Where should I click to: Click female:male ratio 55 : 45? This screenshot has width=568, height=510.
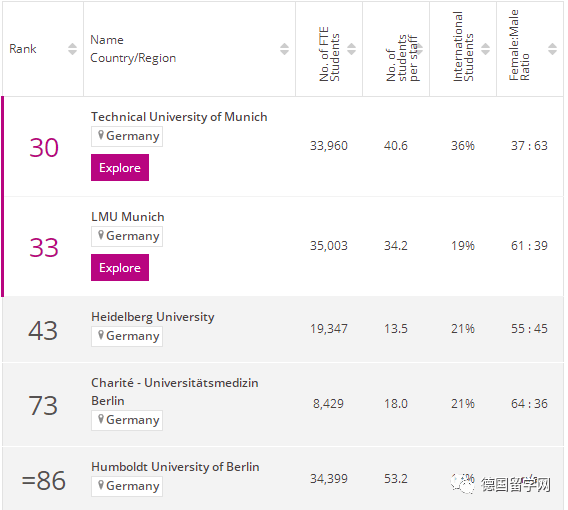coord(530,329)
